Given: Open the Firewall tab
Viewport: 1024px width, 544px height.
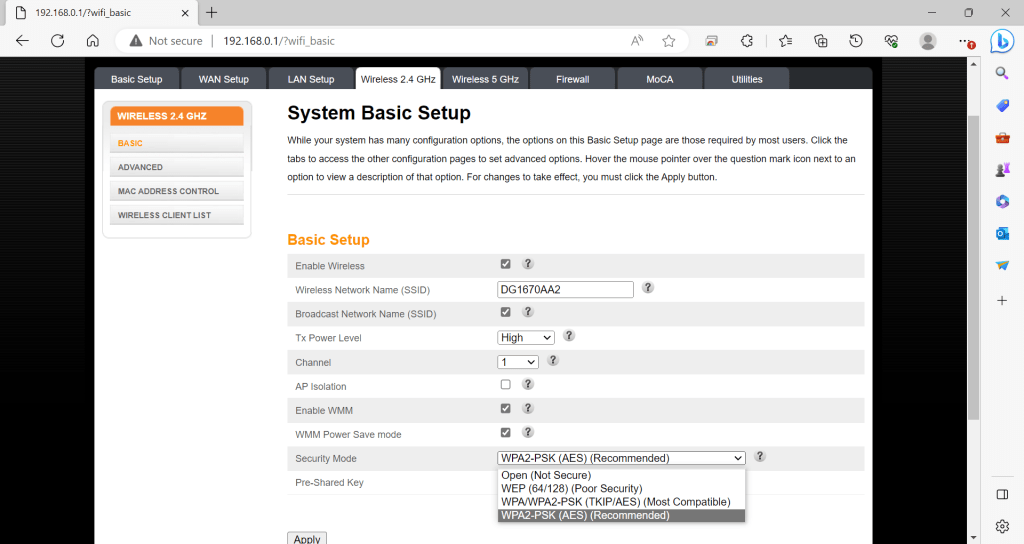Looking at the screenshot, I should pyautogui.click(x=572, y=79).
